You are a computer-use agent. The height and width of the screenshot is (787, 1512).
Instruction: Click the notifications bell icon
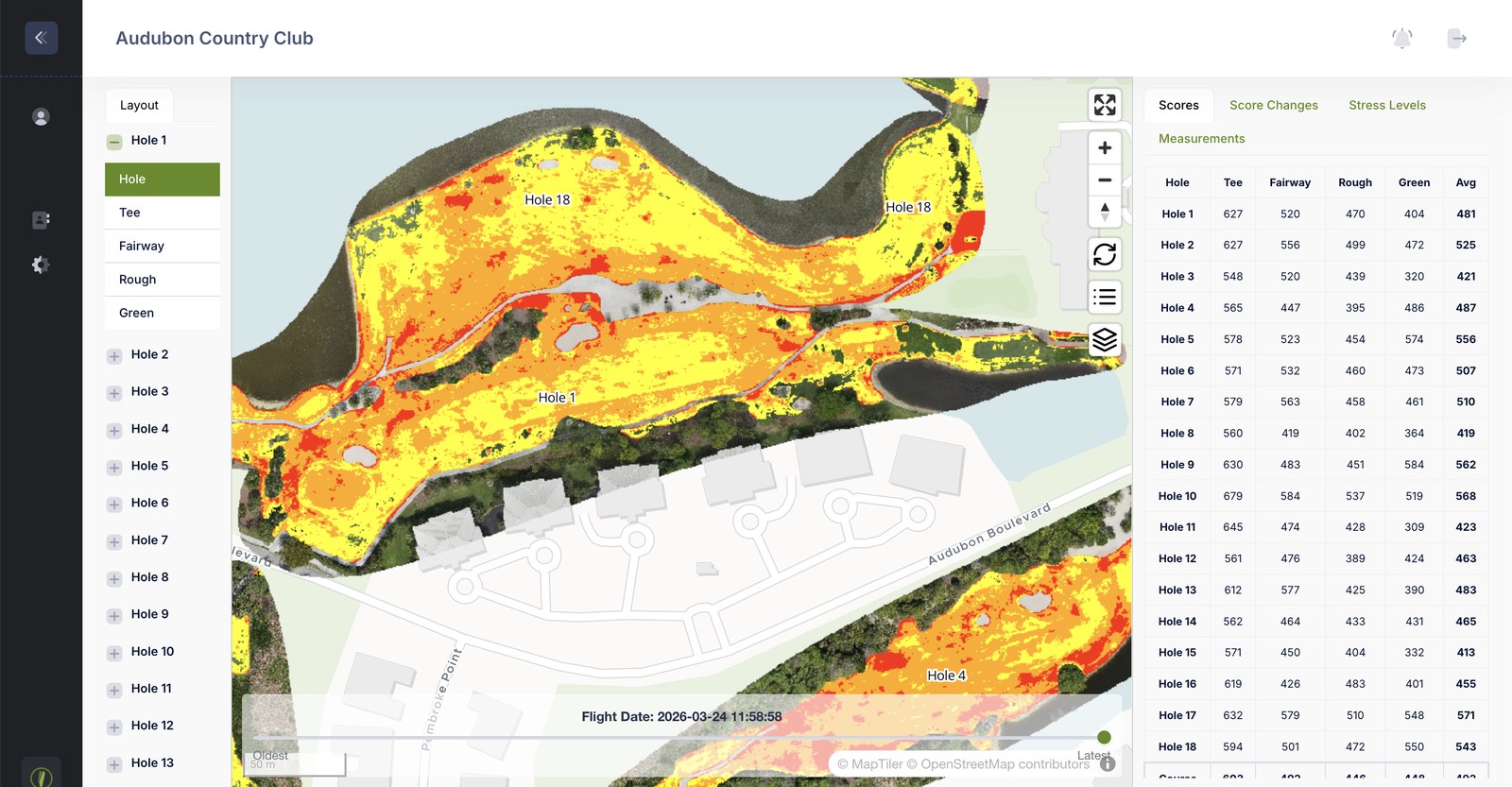point(1402,39)
